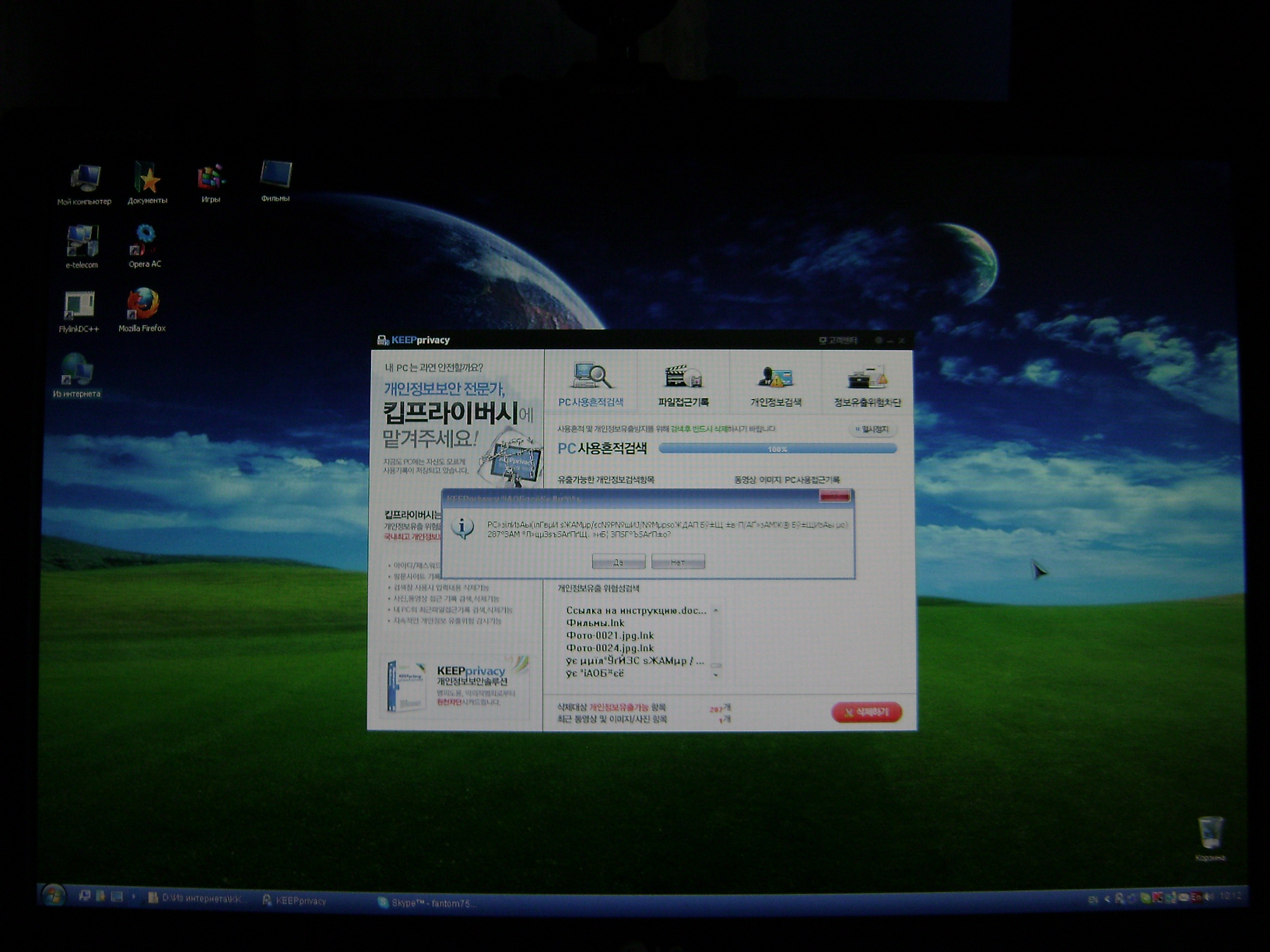This screenshot has width=1270, height=952.
Task: Open the FlylinkDC++ desktop icon
Action: [79, 310]
